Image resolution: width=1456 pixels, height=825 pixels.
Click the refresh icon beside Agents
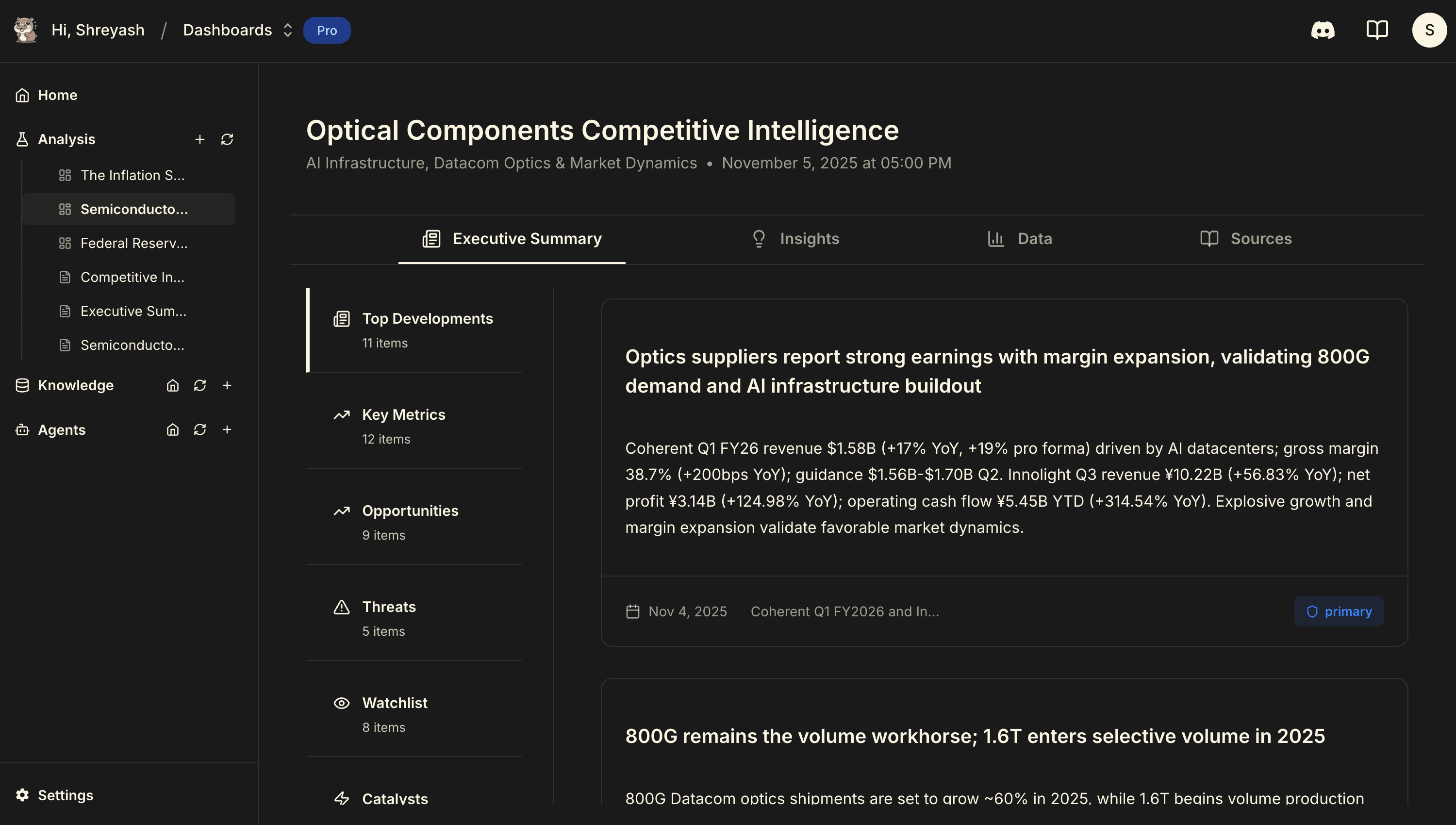coord(199,429)
